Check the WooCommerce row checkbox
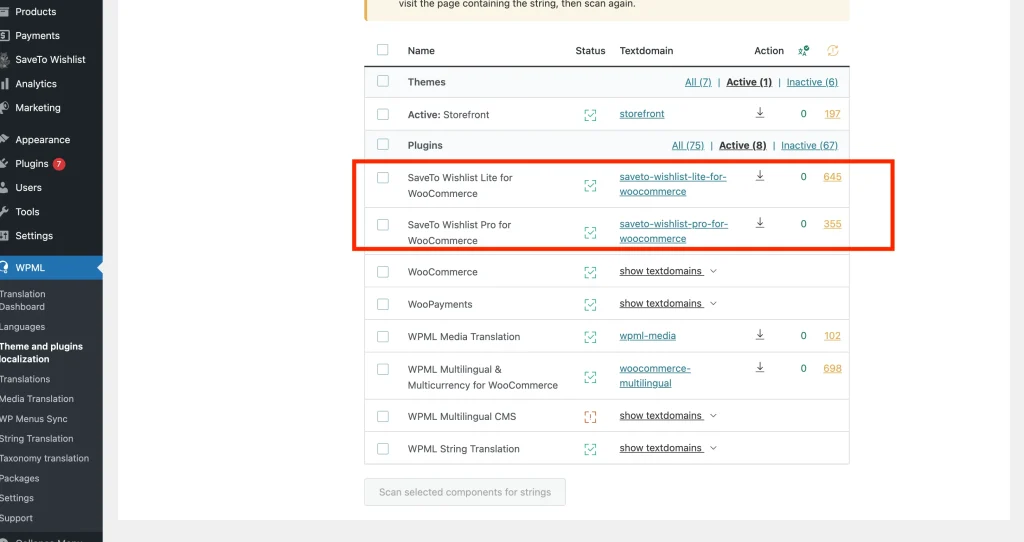The image size is (1024, 542). pos(383,272)
